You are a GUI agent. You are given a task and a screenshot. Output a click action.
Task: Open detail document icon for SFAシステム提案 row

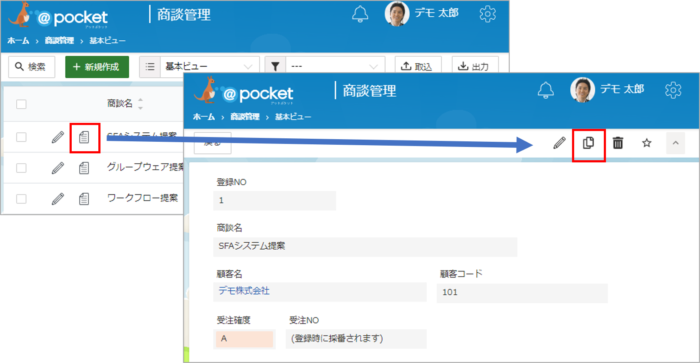pyautogui.click(x=84, y=138)
